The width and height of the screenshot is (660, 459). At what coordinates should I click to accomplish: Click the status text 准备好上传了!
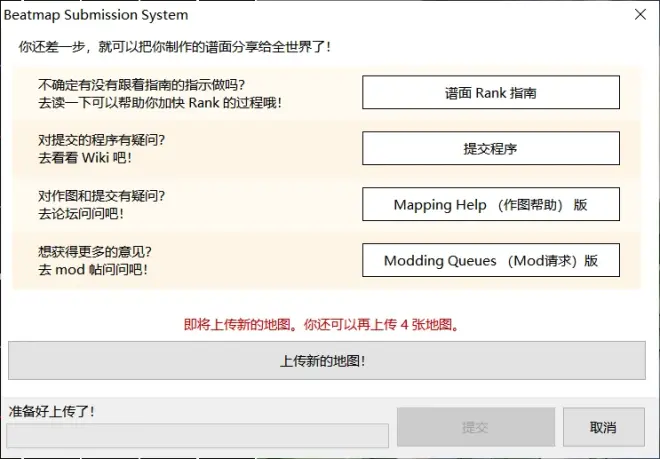51,411
